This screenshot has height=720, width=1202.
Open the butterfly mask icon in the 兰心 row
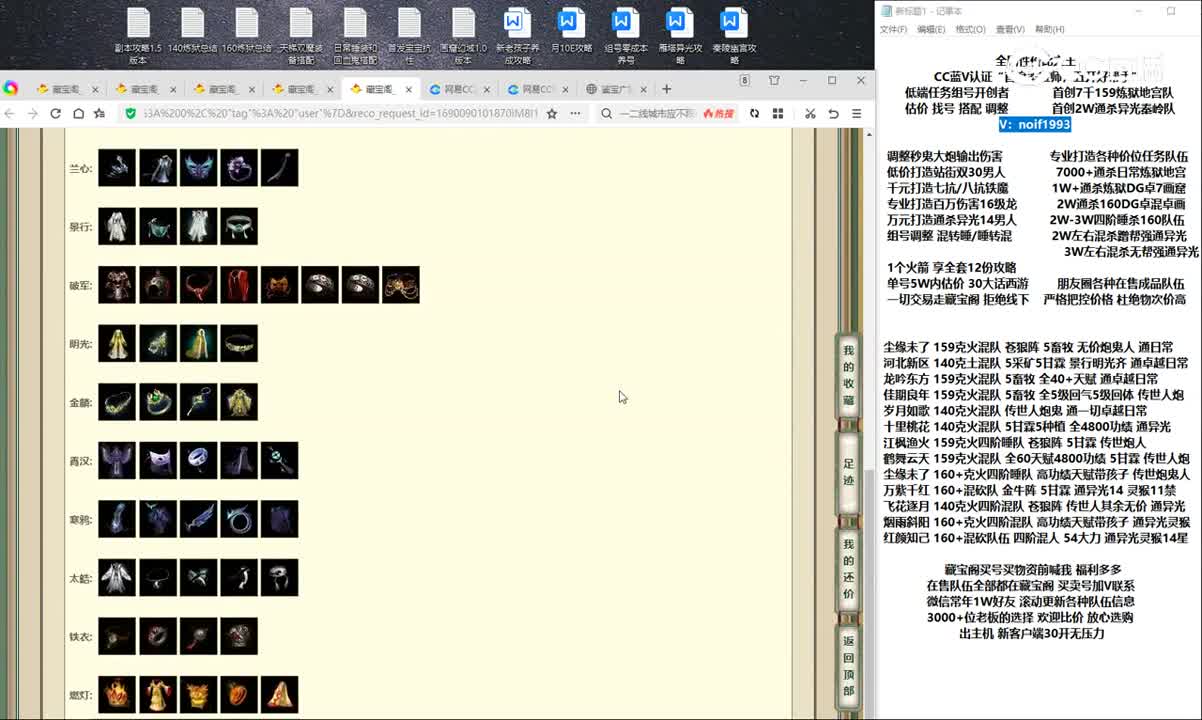point(198,168)
